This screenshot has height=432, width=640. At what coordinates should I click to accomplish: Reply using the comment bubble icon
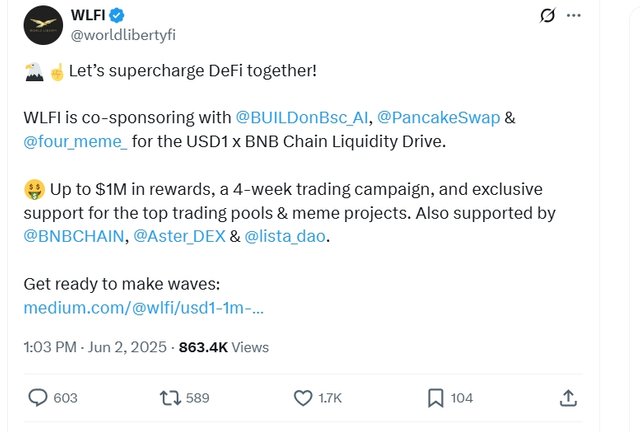point(38,398)
